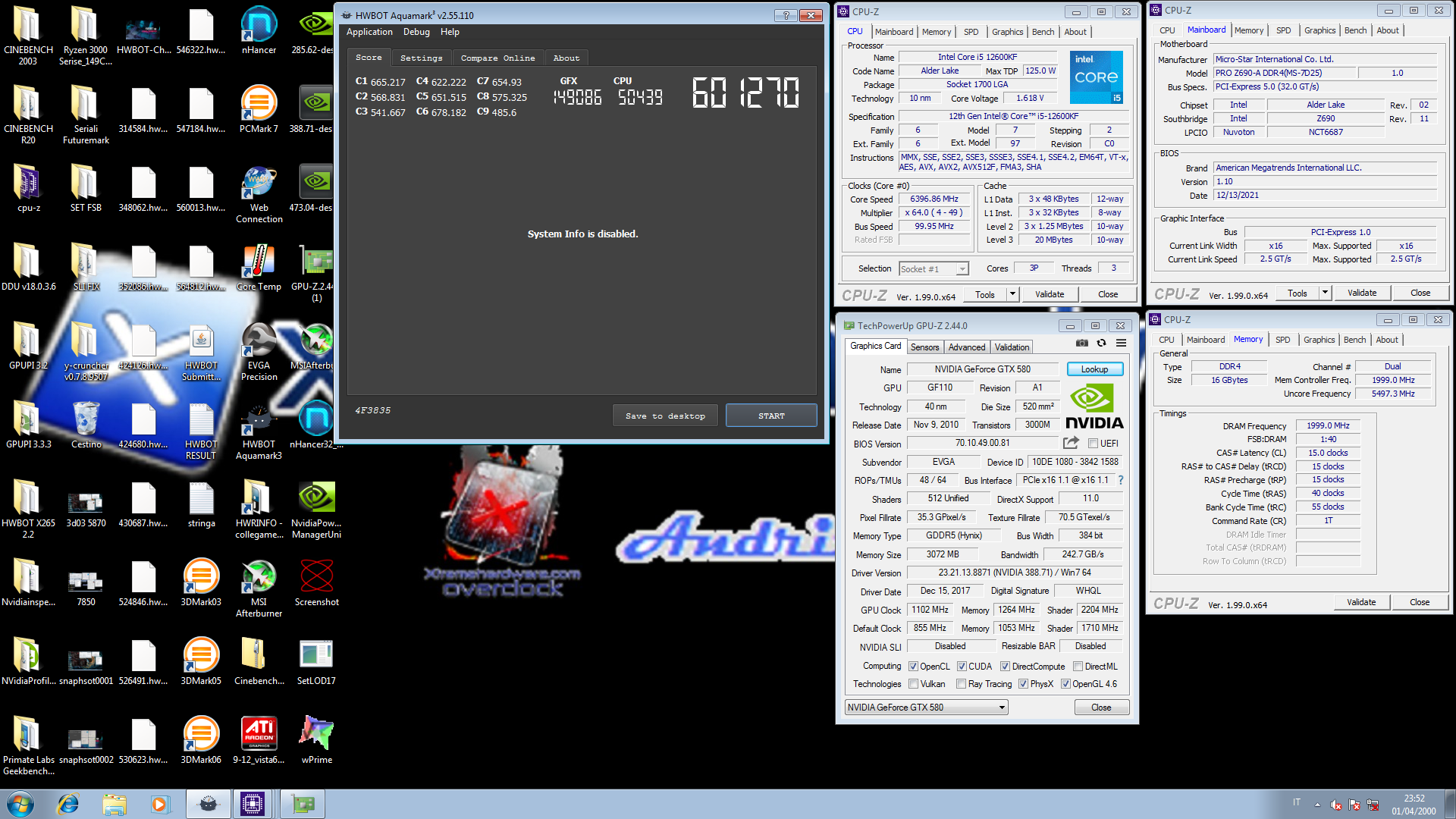The width and height of the screenshot is (1456, 819).
Task: Open SetLOD17 desktop icon
Action: 316,661
